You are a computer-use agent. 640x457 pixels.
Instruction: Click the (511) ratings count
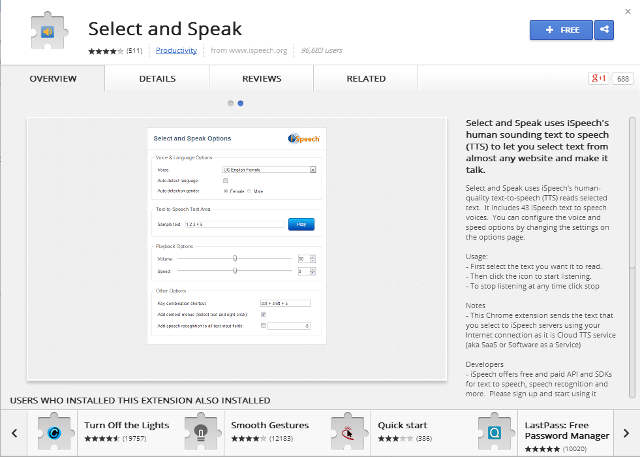click(134, 51)
